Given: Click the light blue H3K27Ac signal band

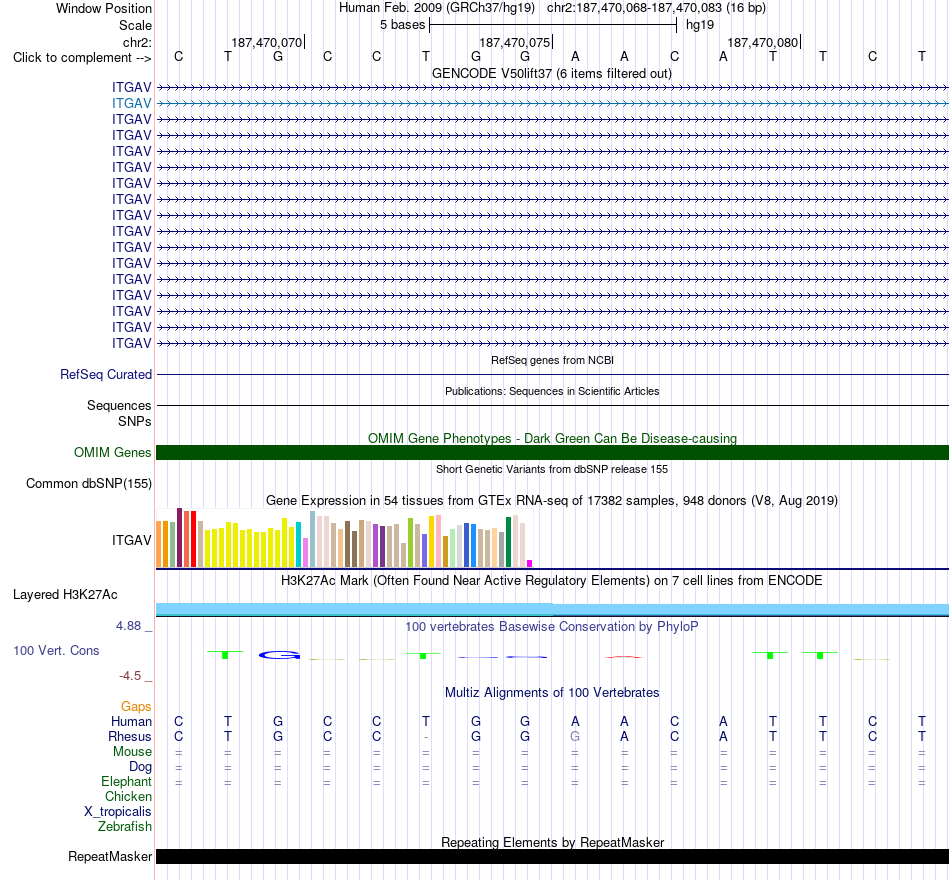Looking at the screenshot, I should (552, 610).
